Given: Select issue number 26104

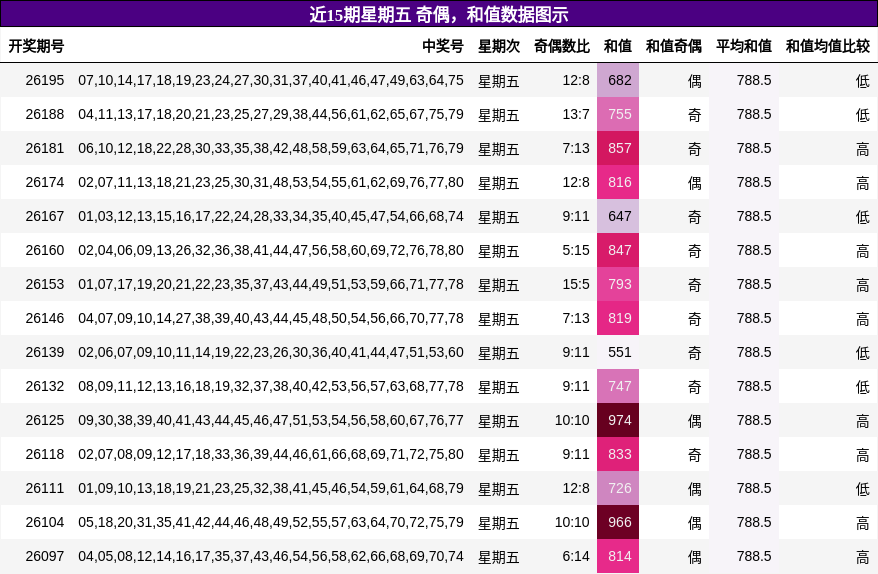Looking at the screenshot, I should point(45,522).
